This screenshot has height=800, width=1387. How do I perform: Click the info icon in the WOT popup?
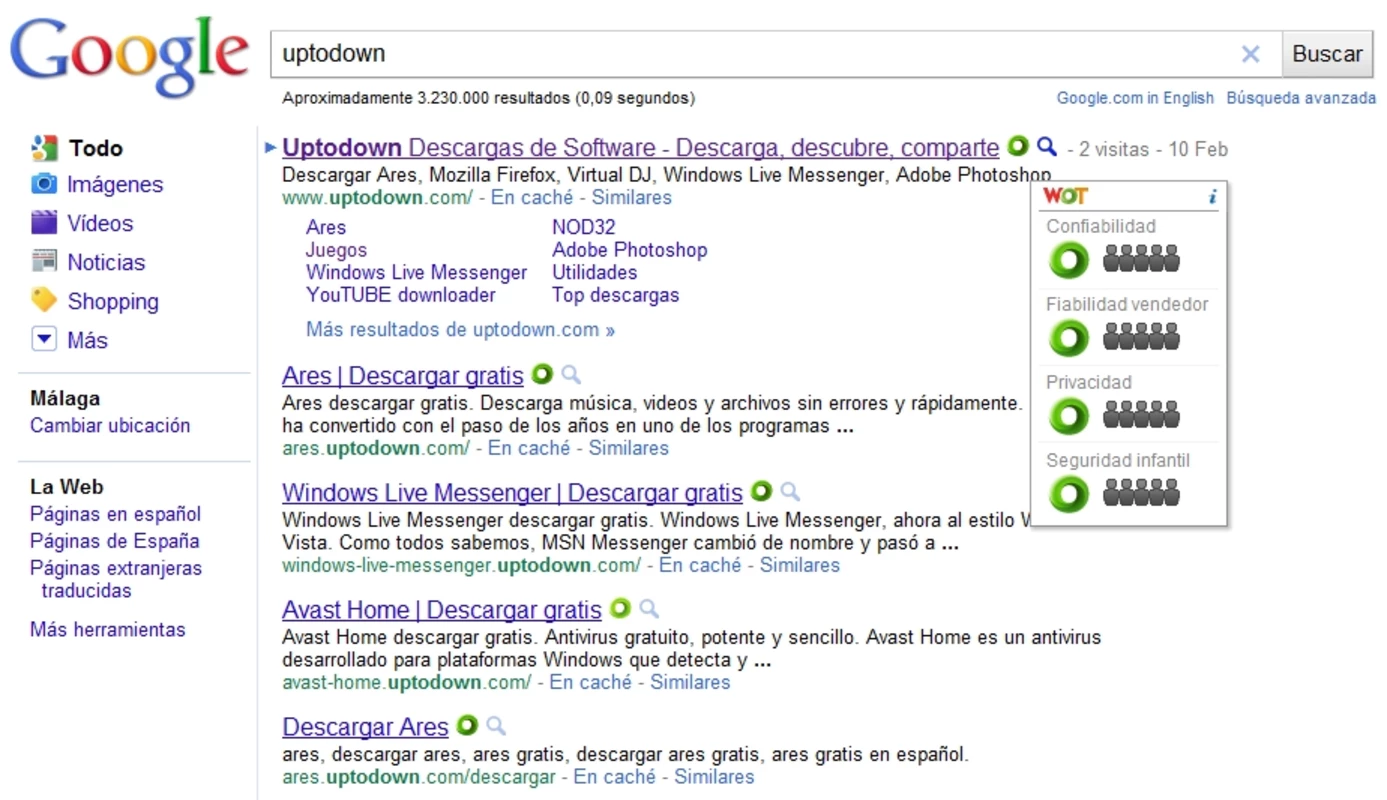(1212, 197)
